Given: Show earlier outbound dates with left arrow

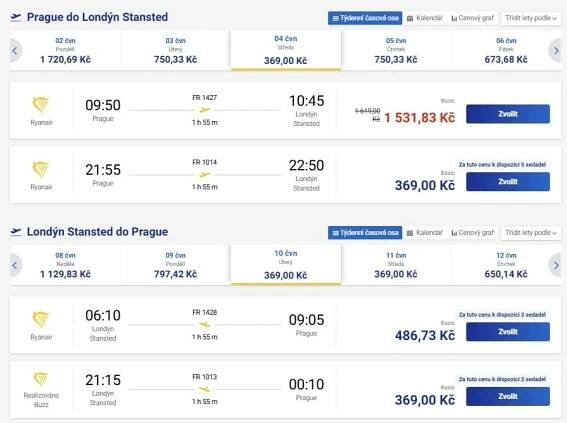Looking at the screenshot, I should click(15, 51).
